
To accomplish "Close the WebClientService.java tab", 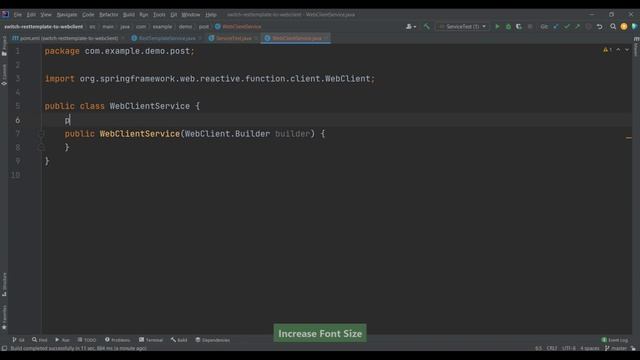I will (326, 38).
